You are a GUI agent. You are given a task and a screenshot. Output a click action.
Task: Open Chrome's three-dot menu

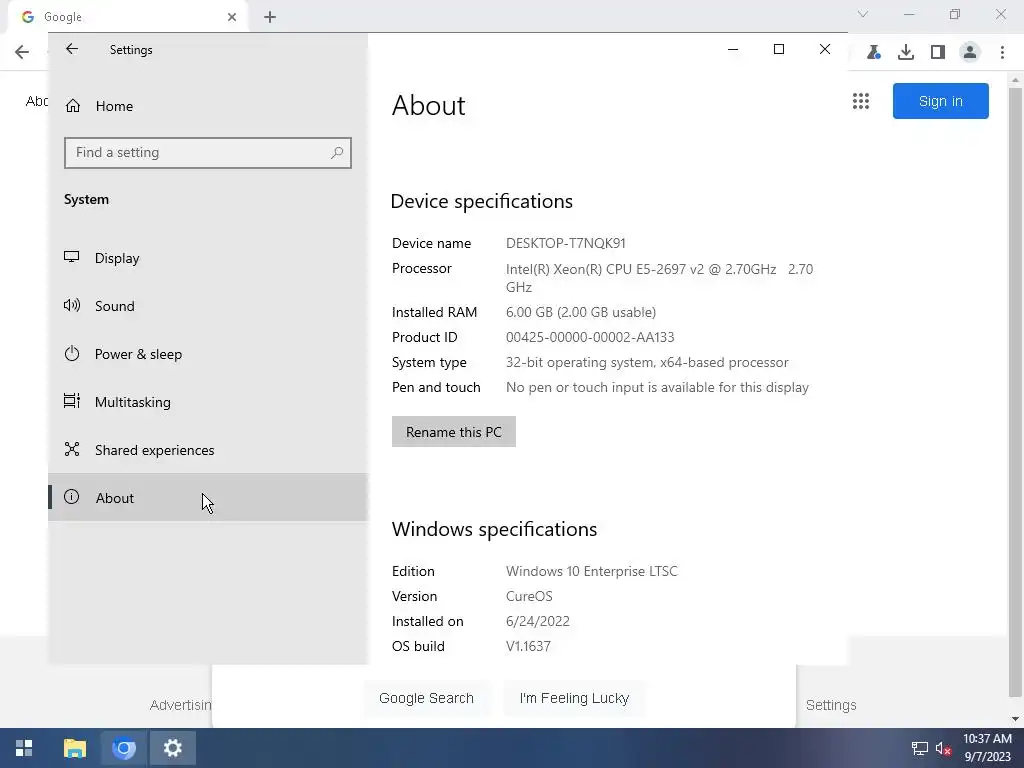(1002, 52)
